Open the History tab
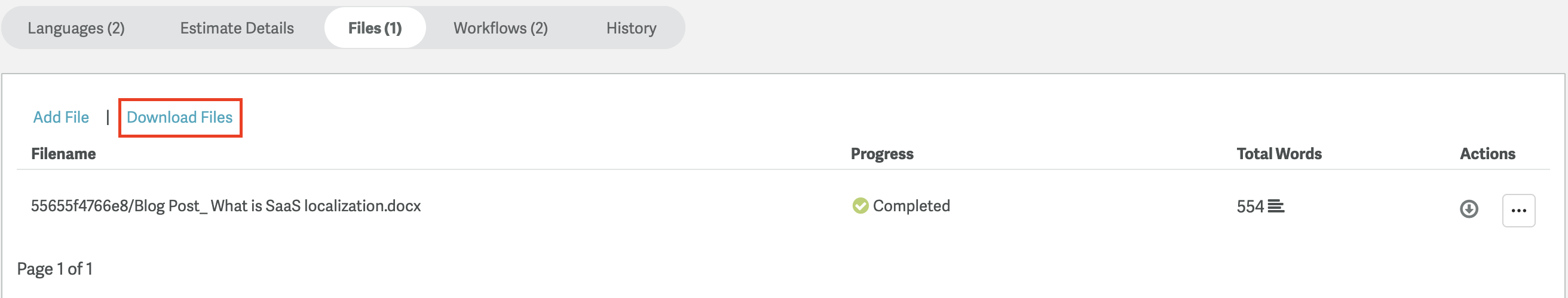 pyautogui.click(x=630, y=28)
